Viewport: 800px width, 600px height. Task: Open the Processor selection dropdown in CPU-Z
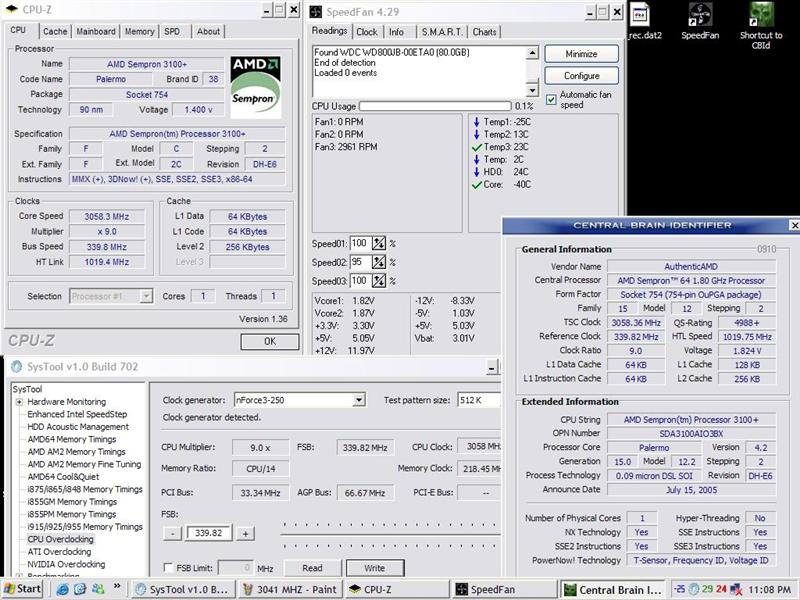(146, 296)
